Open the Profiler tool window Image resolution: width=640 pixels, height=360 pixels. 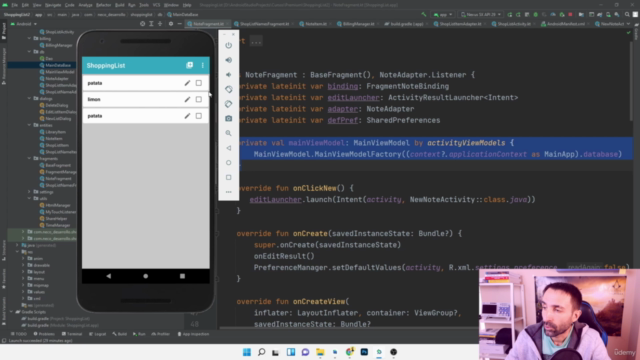click(x=160, y=334)
